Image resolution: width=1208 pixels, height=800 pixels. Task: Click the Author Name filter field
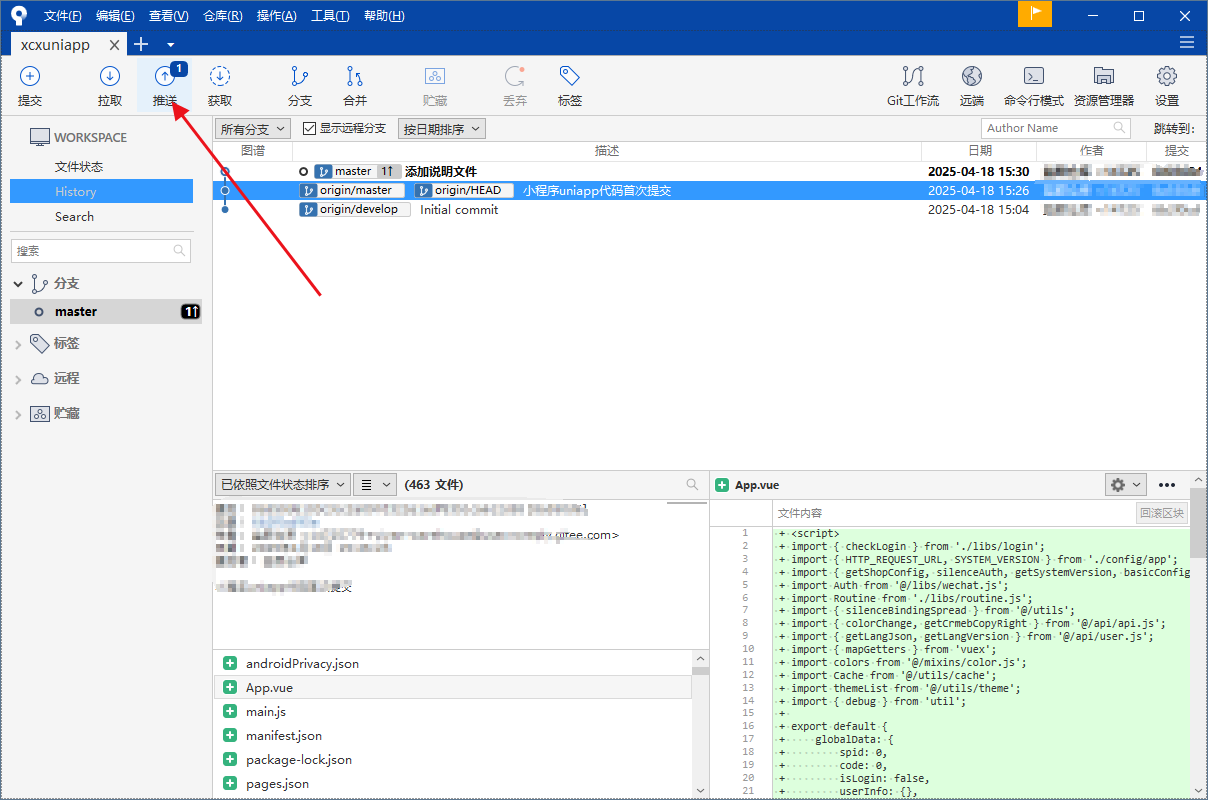coord(1047,128)
